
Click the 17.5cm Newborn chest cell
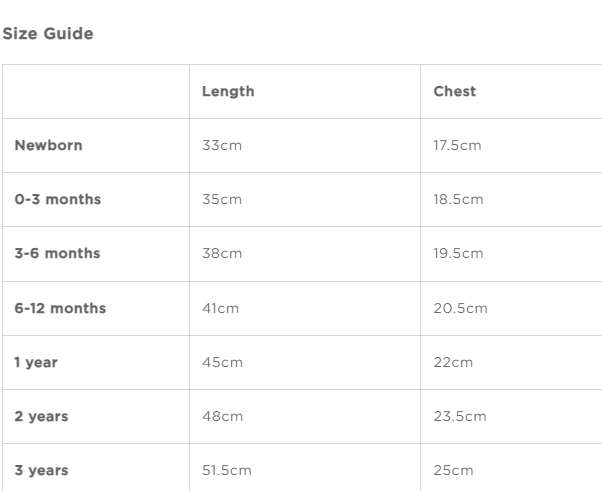[457, 145]
